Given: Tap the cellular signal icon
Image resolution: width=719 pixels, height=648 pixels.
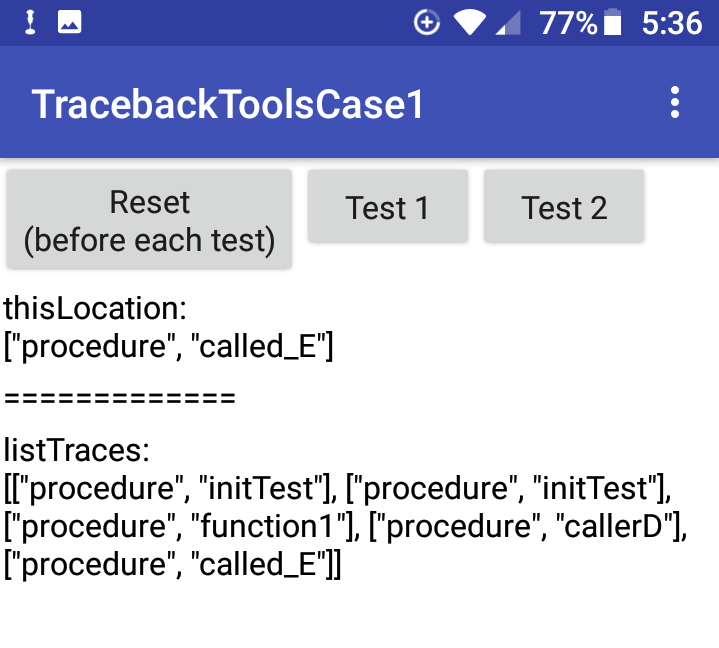Looking at the screenshot, I should click(508, 23).
